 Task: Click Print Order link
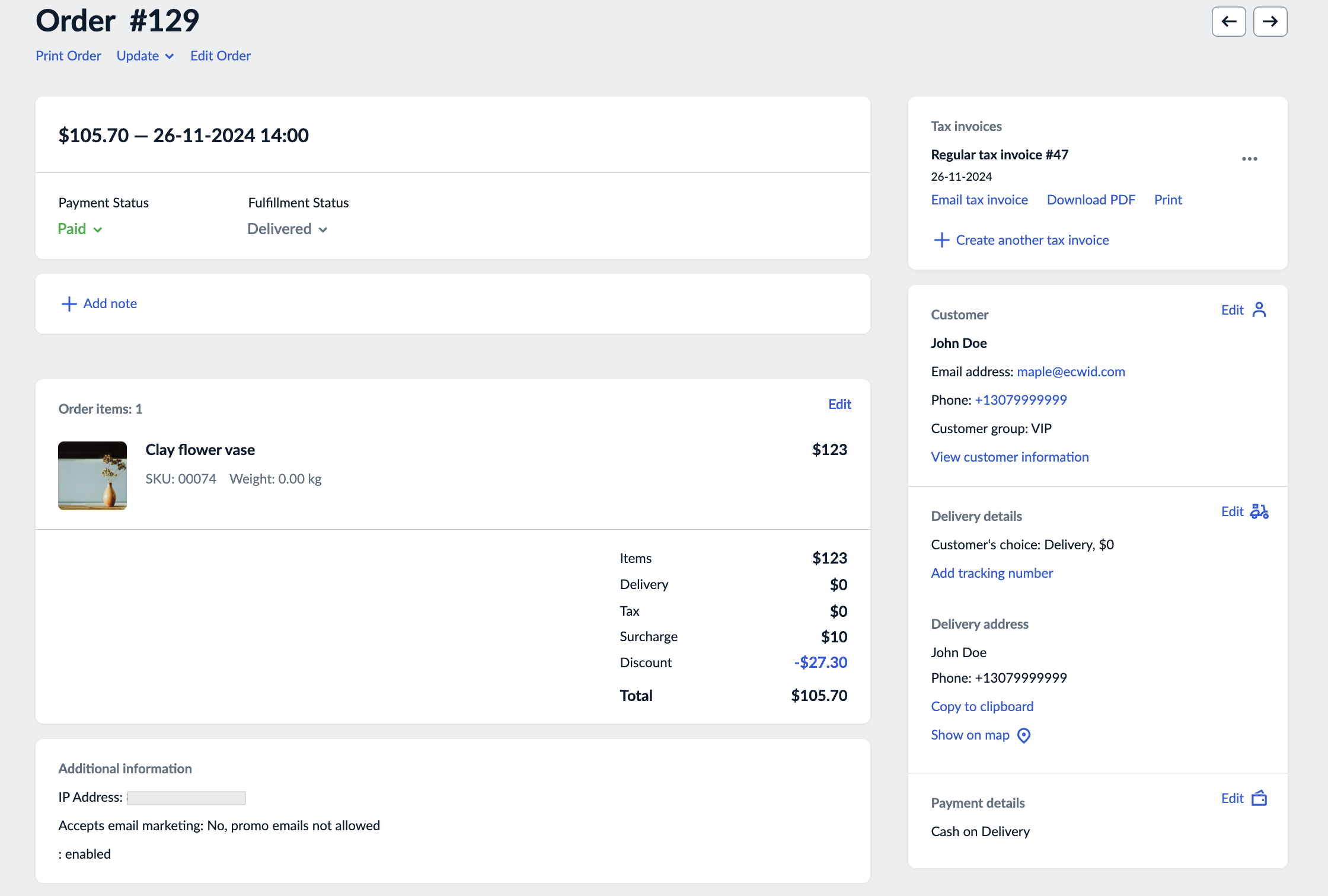[68, 56]
